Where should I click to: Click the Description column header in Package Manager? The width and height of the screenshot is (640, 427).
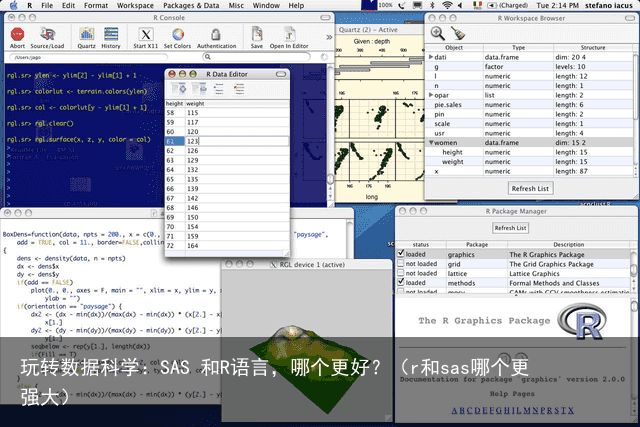coord(569,244)
